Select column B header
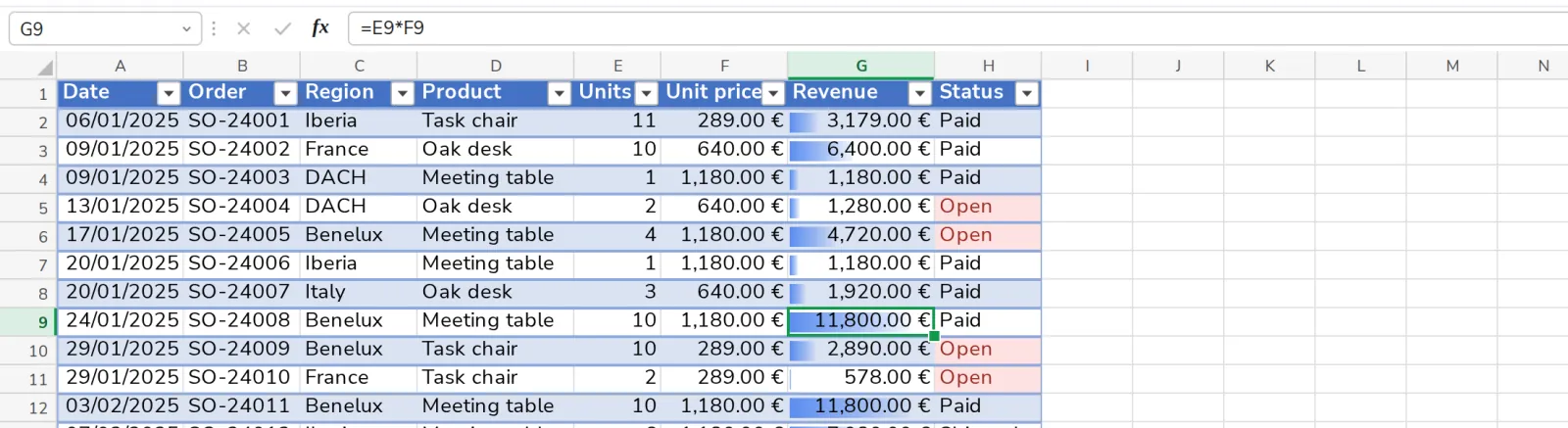 coord(241,66)
